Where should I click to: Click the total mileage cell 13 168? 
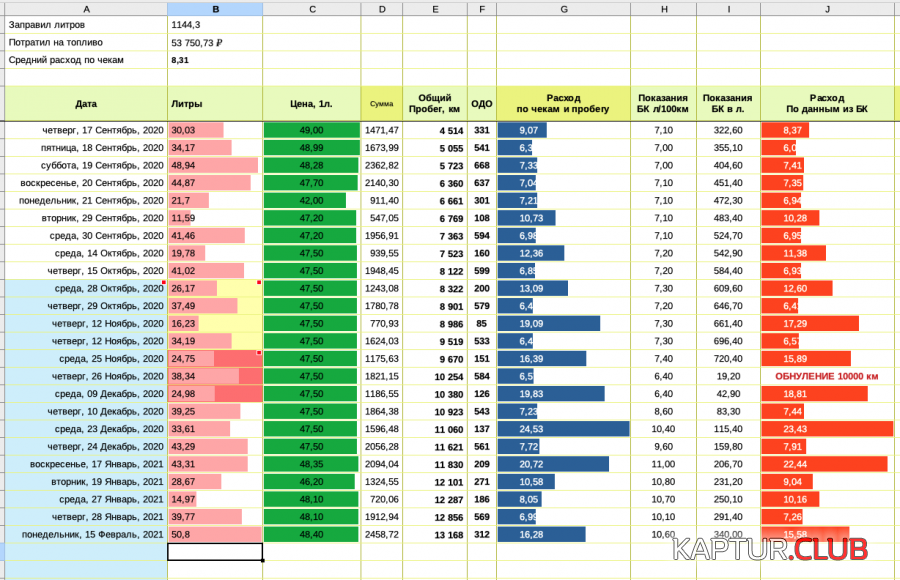click(434, 535)
